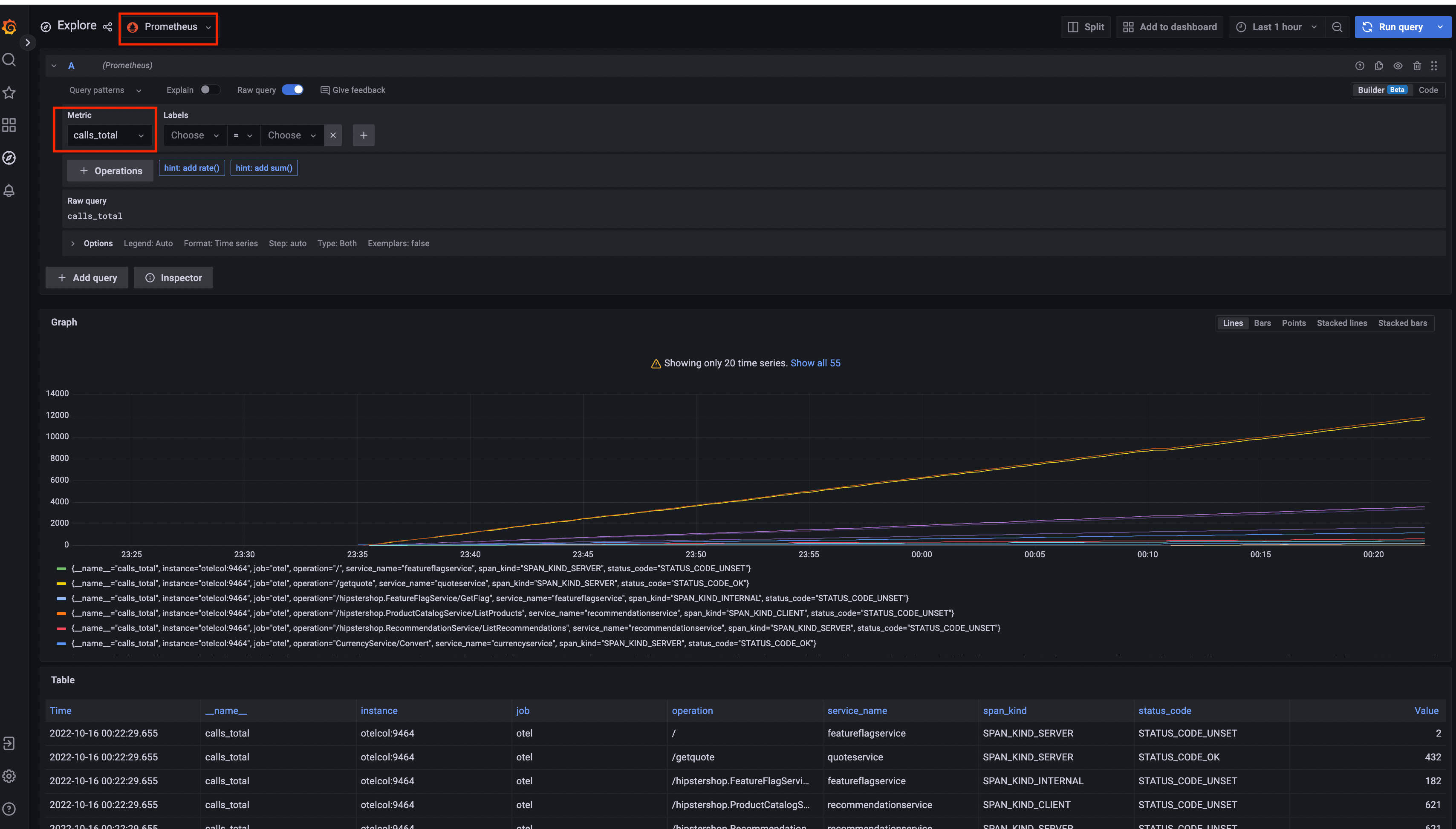Open the Alerting bell in sidebar
1456x829 pixels.
pyautogui.click(x=9, y=191)
